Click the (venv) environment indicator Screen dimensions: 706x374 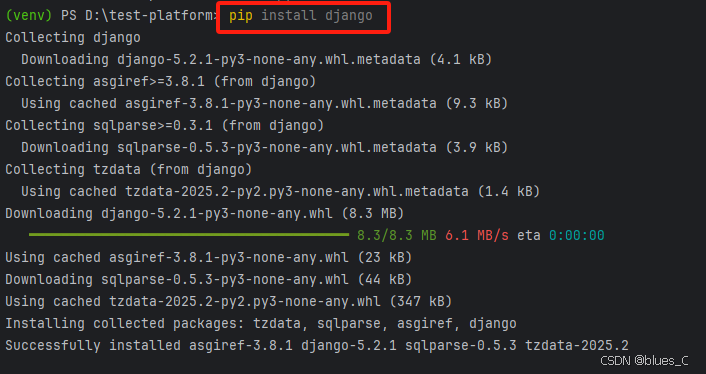29,16
